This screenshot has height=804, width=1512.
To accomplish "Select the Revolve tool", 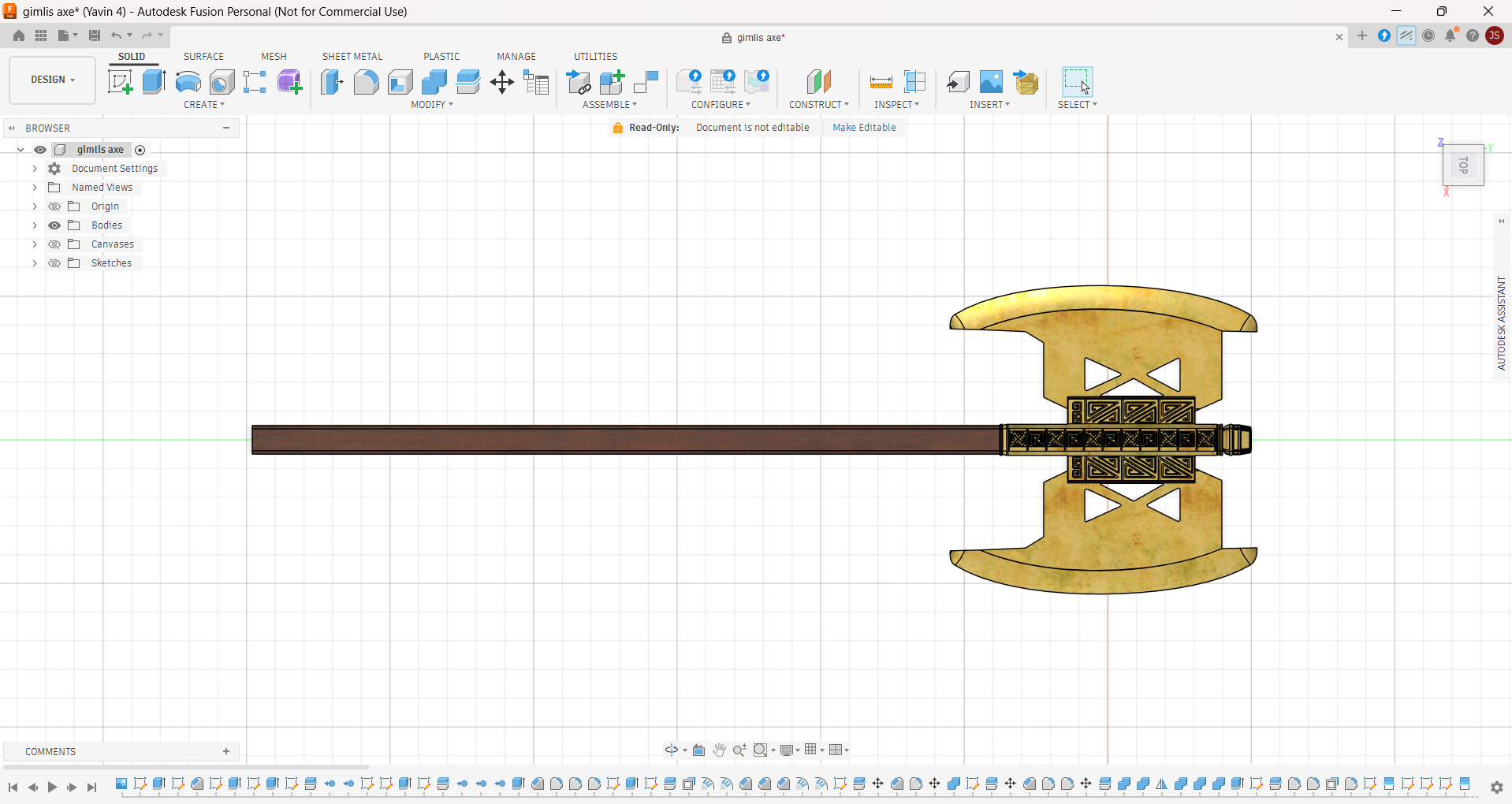I will click(188, 82).
